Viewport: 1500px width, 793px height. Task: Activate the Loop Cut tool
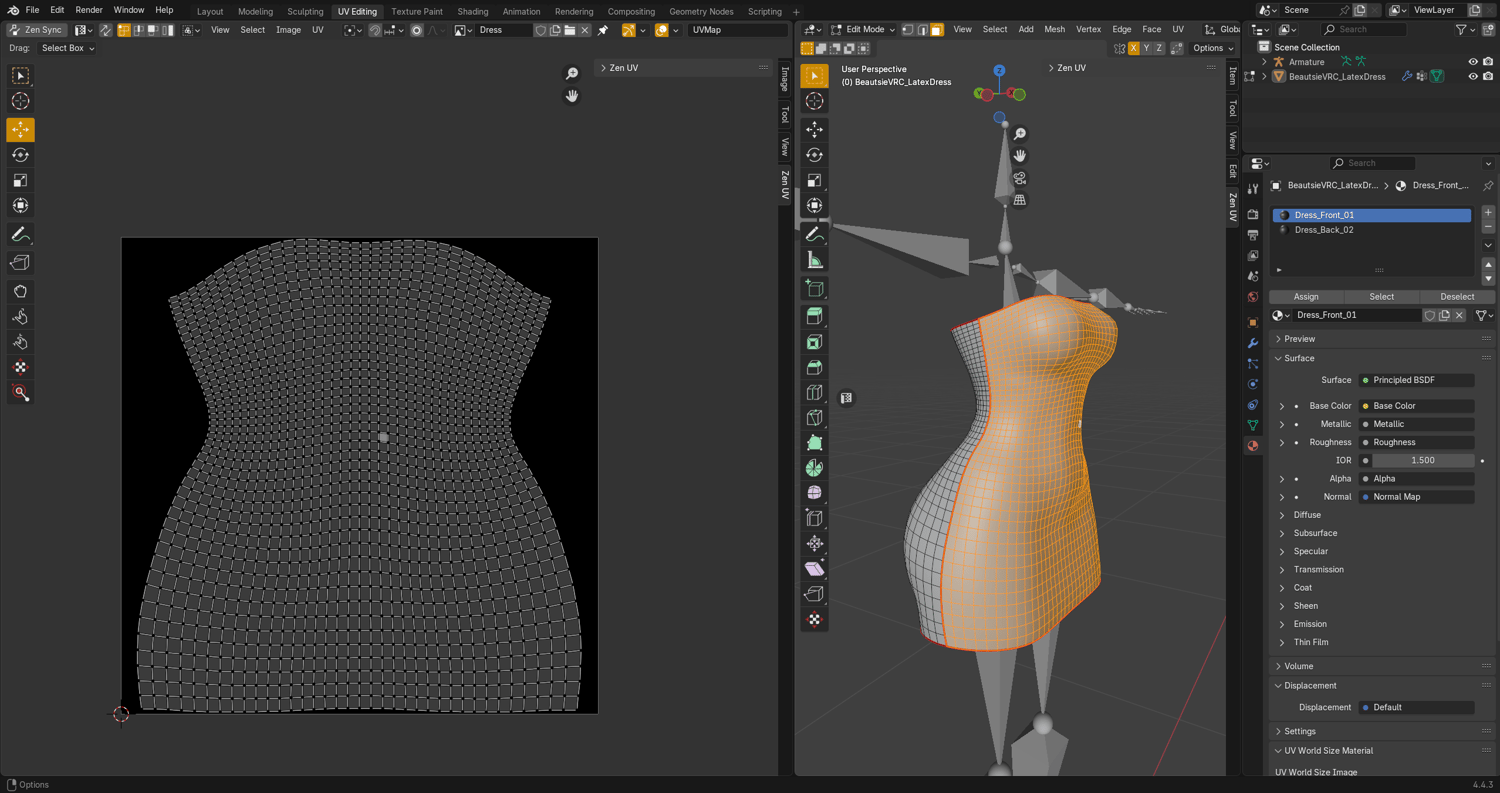(815, 393)
